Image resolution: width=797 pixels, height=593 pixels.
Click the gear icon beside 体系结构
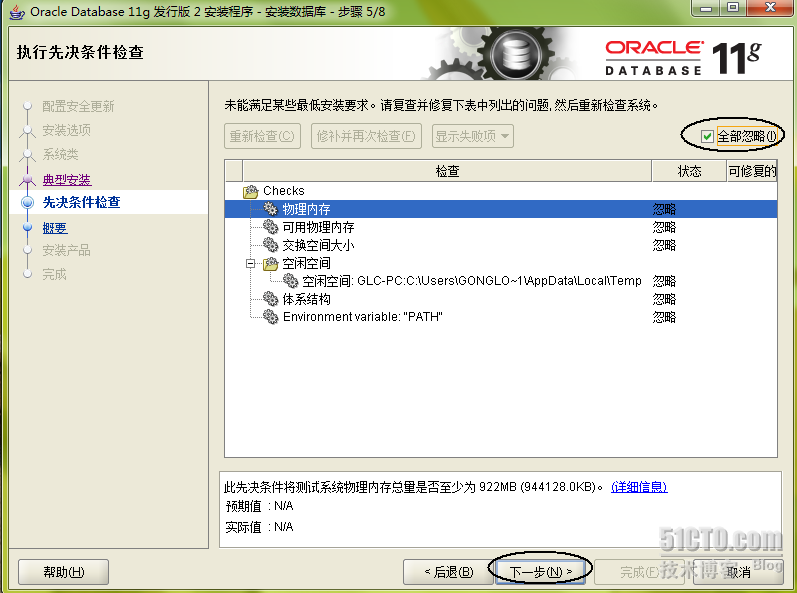pyautogui.click(x=270, y=299)
